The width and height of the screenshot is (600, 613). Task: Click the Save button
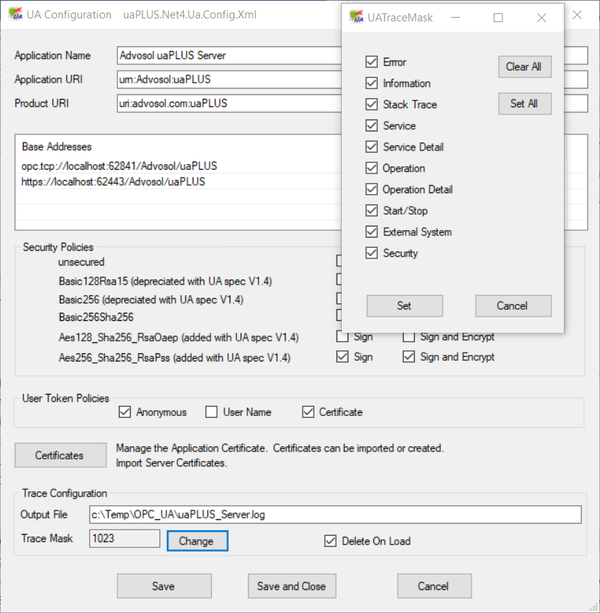pos(164,586)
